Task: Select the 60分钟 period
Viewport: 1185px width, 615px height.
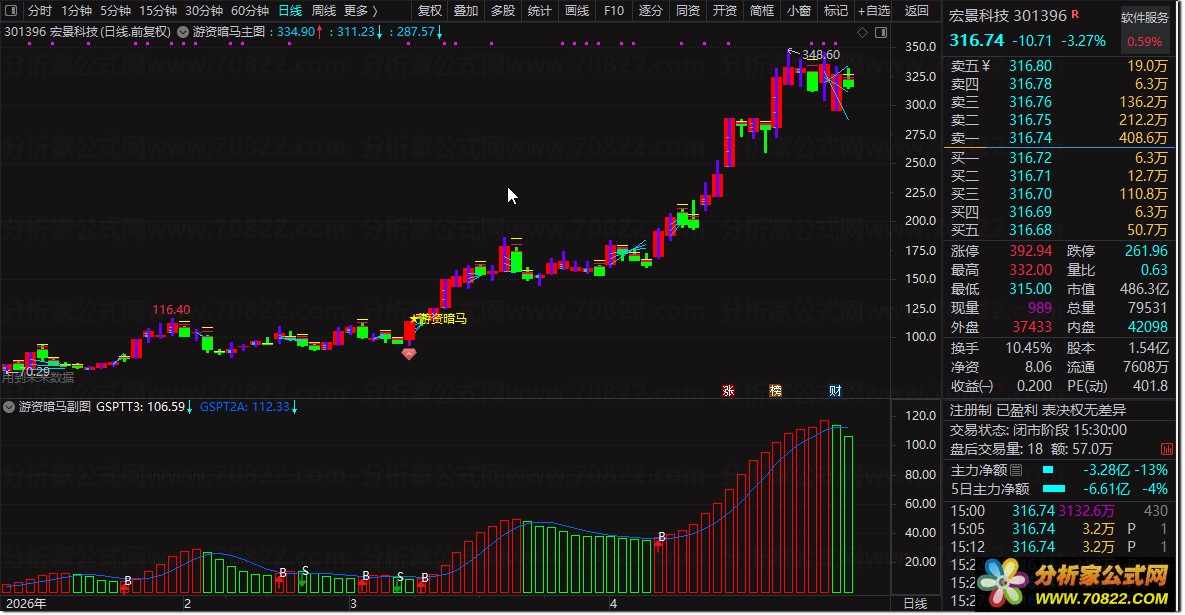Action: (x=250, y=11)
